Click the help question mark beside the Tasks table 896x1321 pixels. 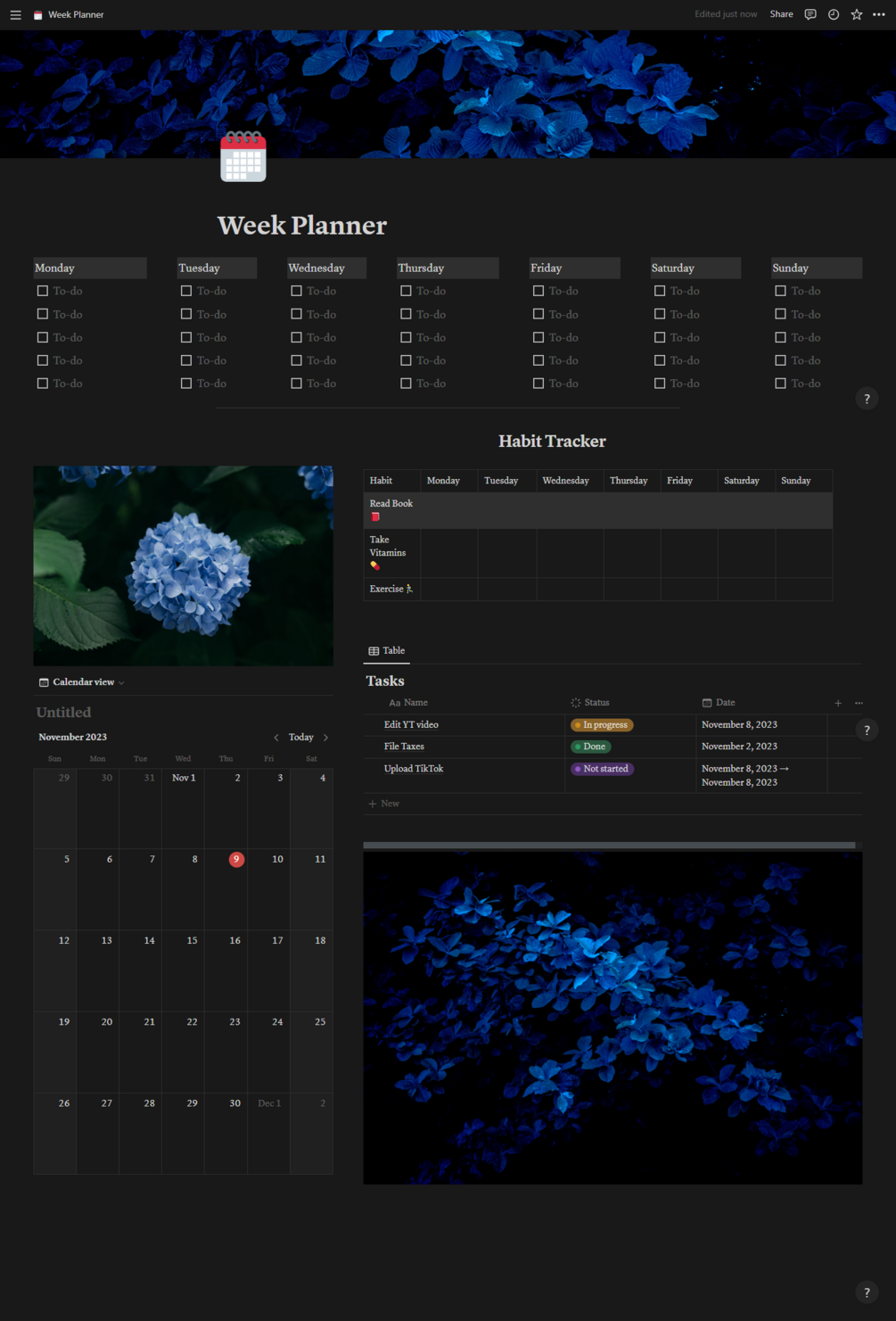point(867,731)
